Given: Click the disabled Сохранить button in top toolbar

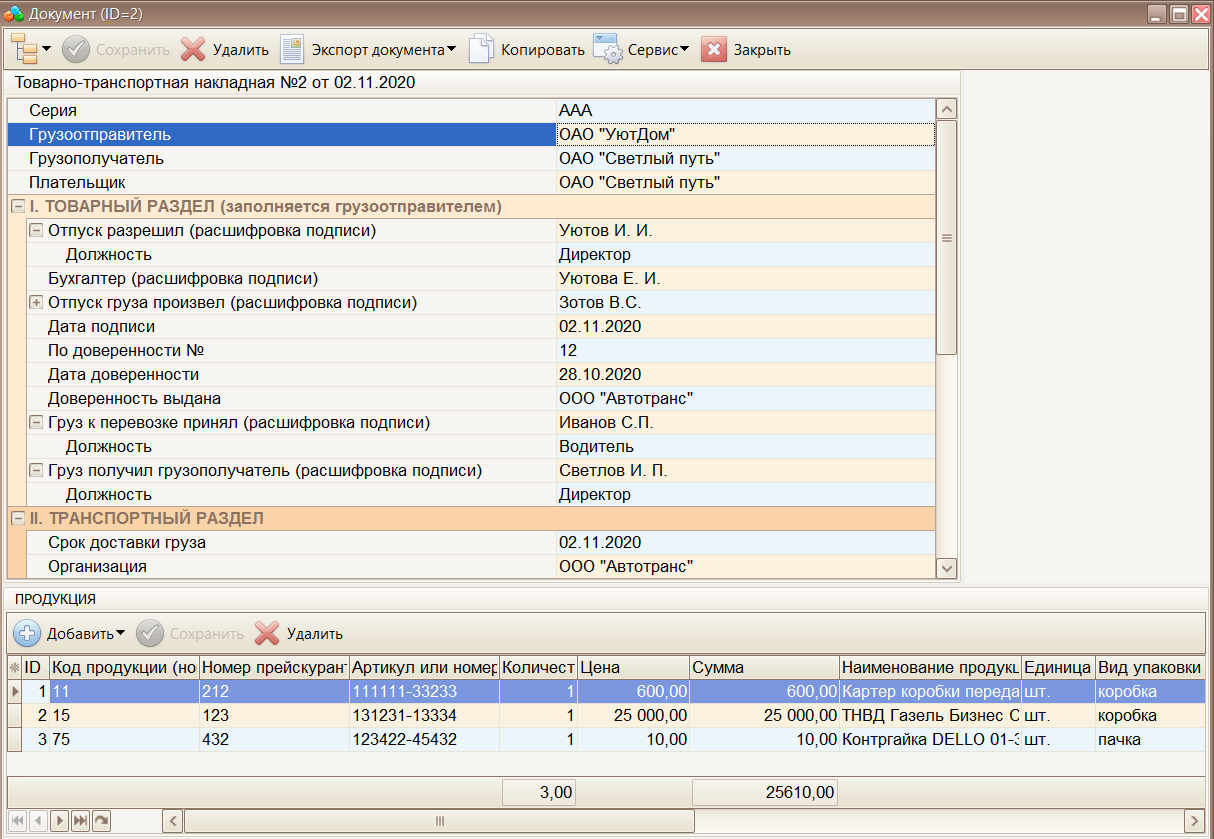Looking at the screenshot, I should (x=115, y=49).
